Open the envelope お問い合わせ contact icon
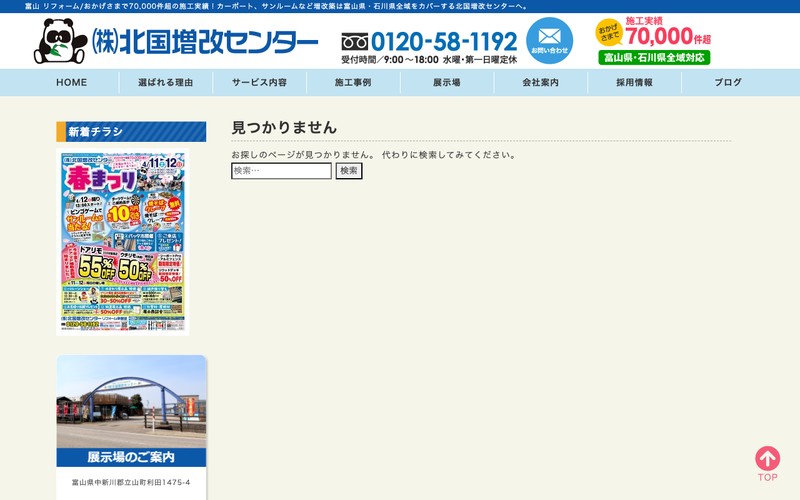 549,40
